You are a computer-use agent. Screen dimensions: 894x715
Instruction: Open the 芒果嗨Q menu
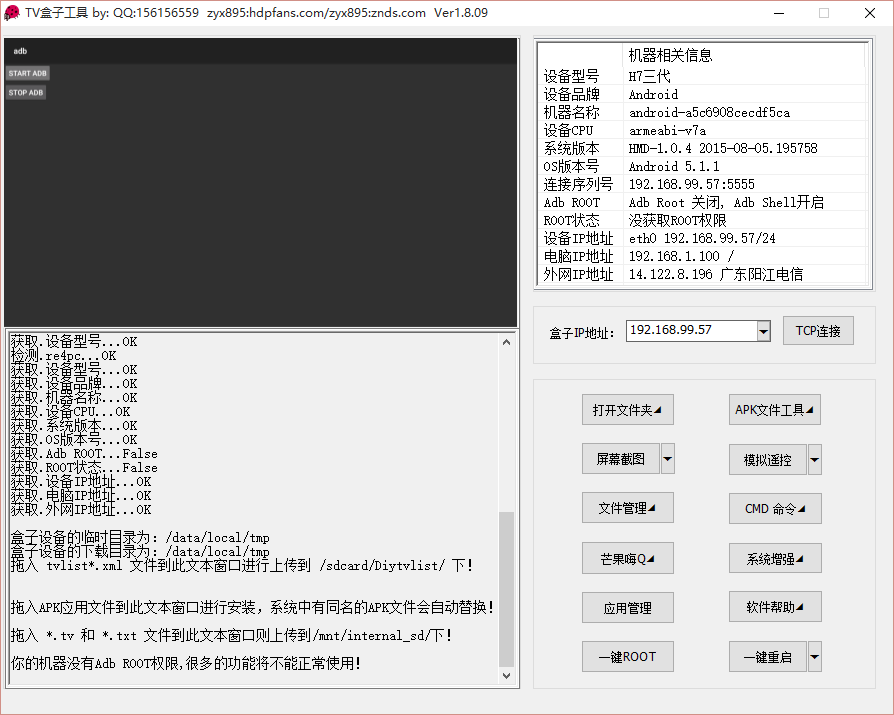627,558
